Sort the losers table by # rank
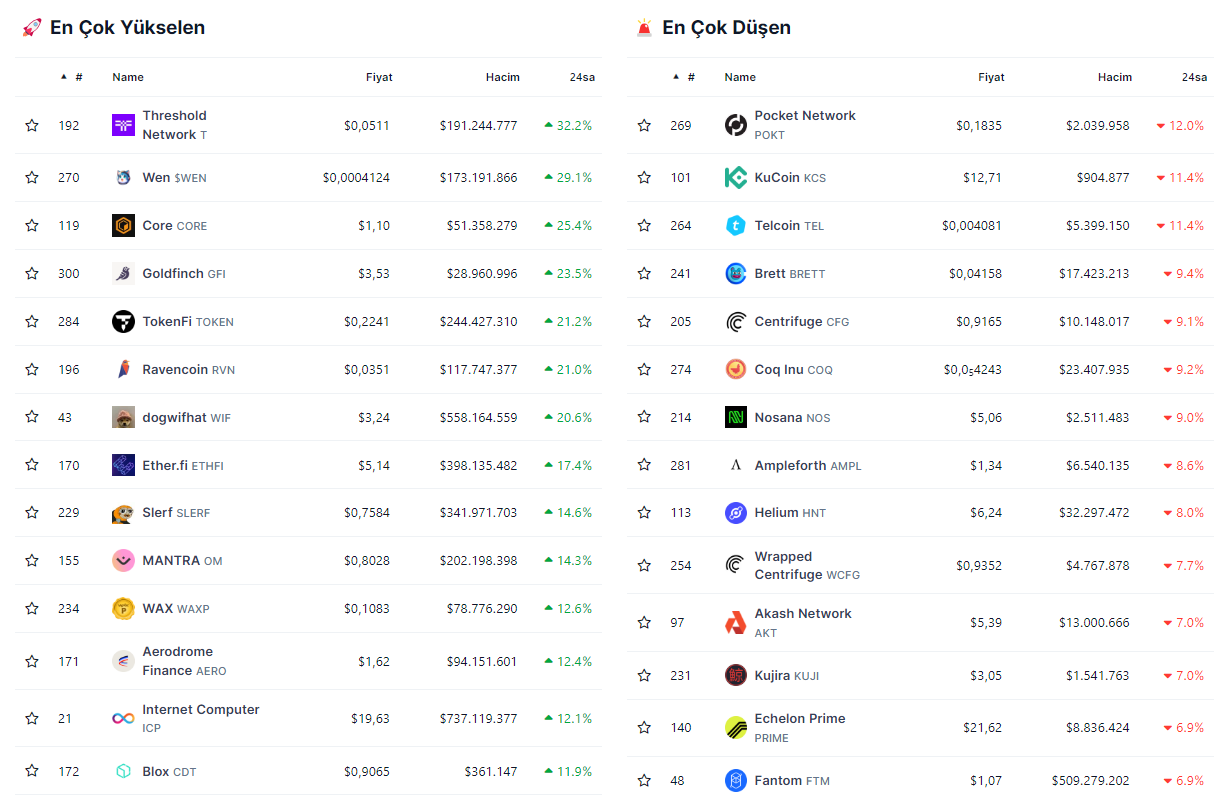 pos(689,77)
